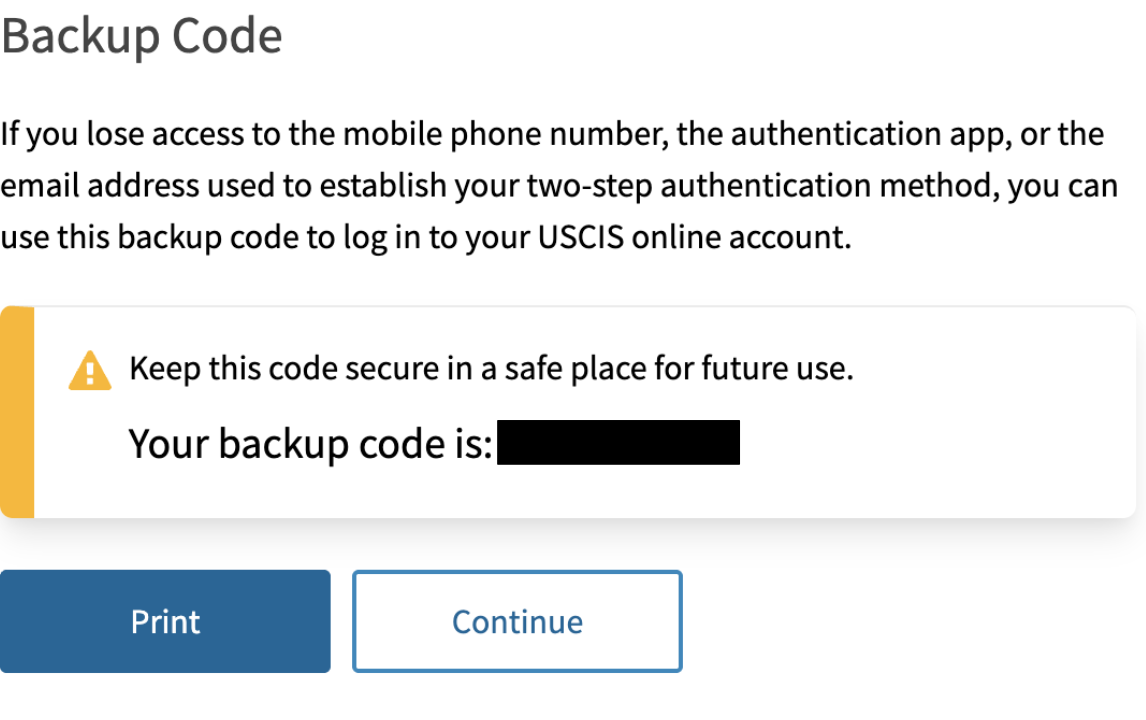Click the yellow bar of the alert box
This screenshot has height=720, width=1146.
point(17,412)
